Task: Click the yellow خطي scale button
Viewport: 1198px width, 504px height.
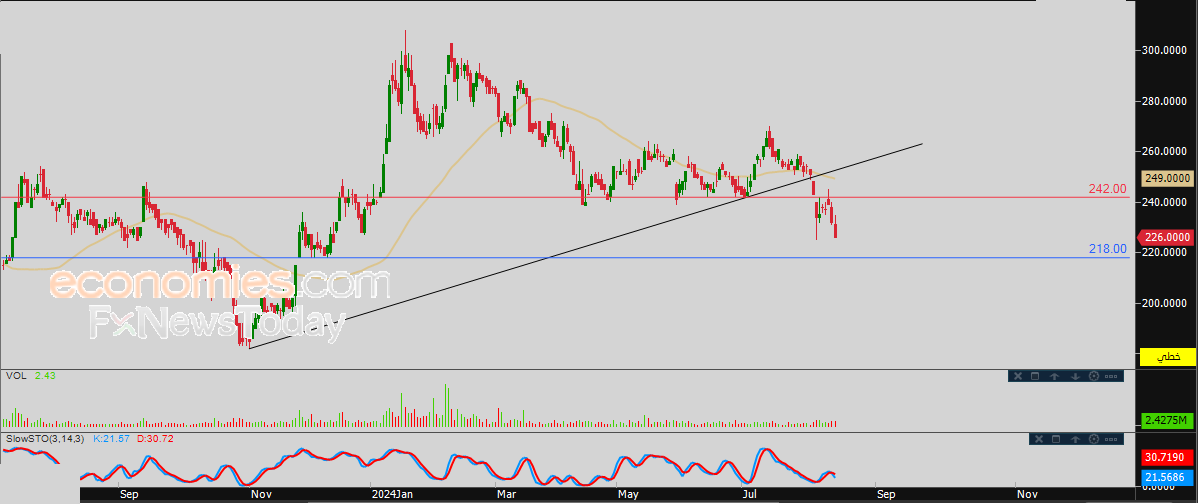Action: (x=1167, y=357)
